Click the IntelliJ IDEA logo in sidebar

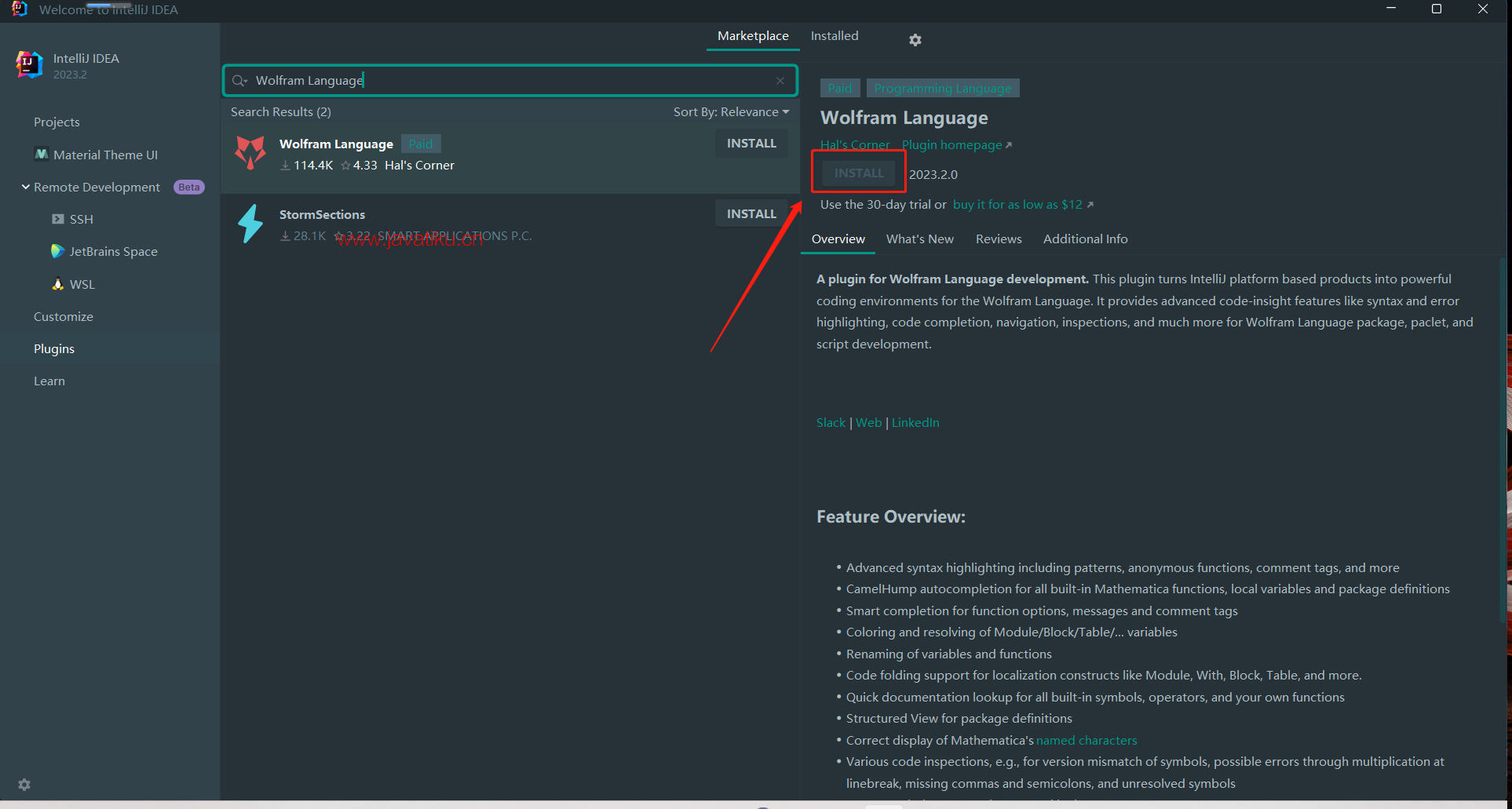(29, 64)
